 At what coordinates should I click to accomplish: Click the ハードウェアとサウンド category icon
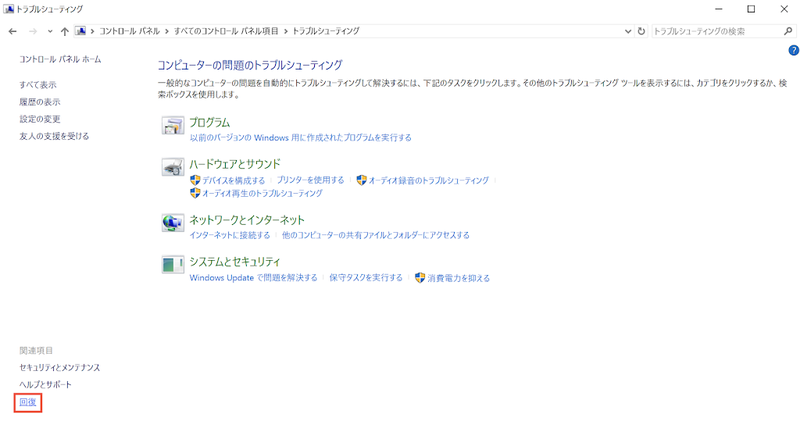tap(174, 167)
